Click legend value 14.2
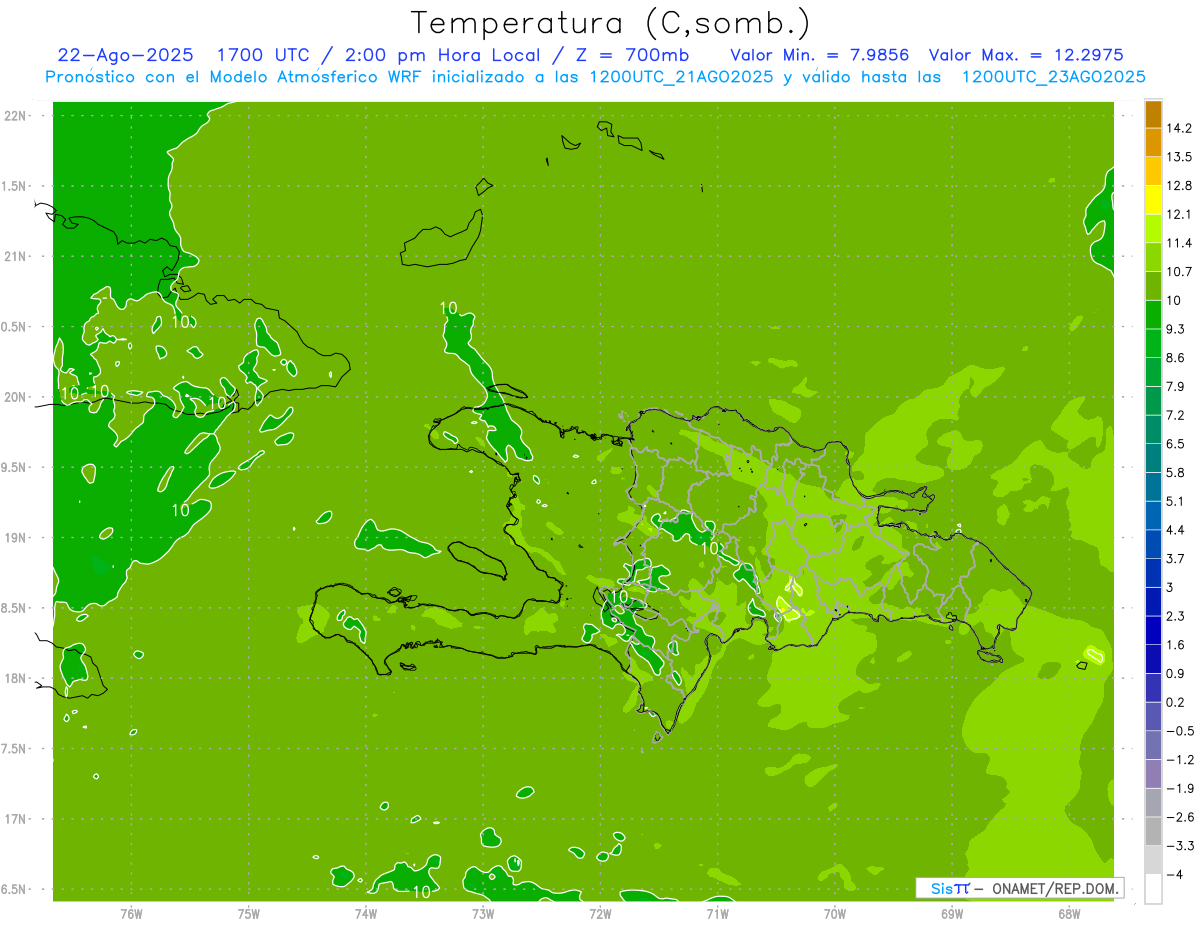Screen dimensions: 1200x927 point(1179,128)
